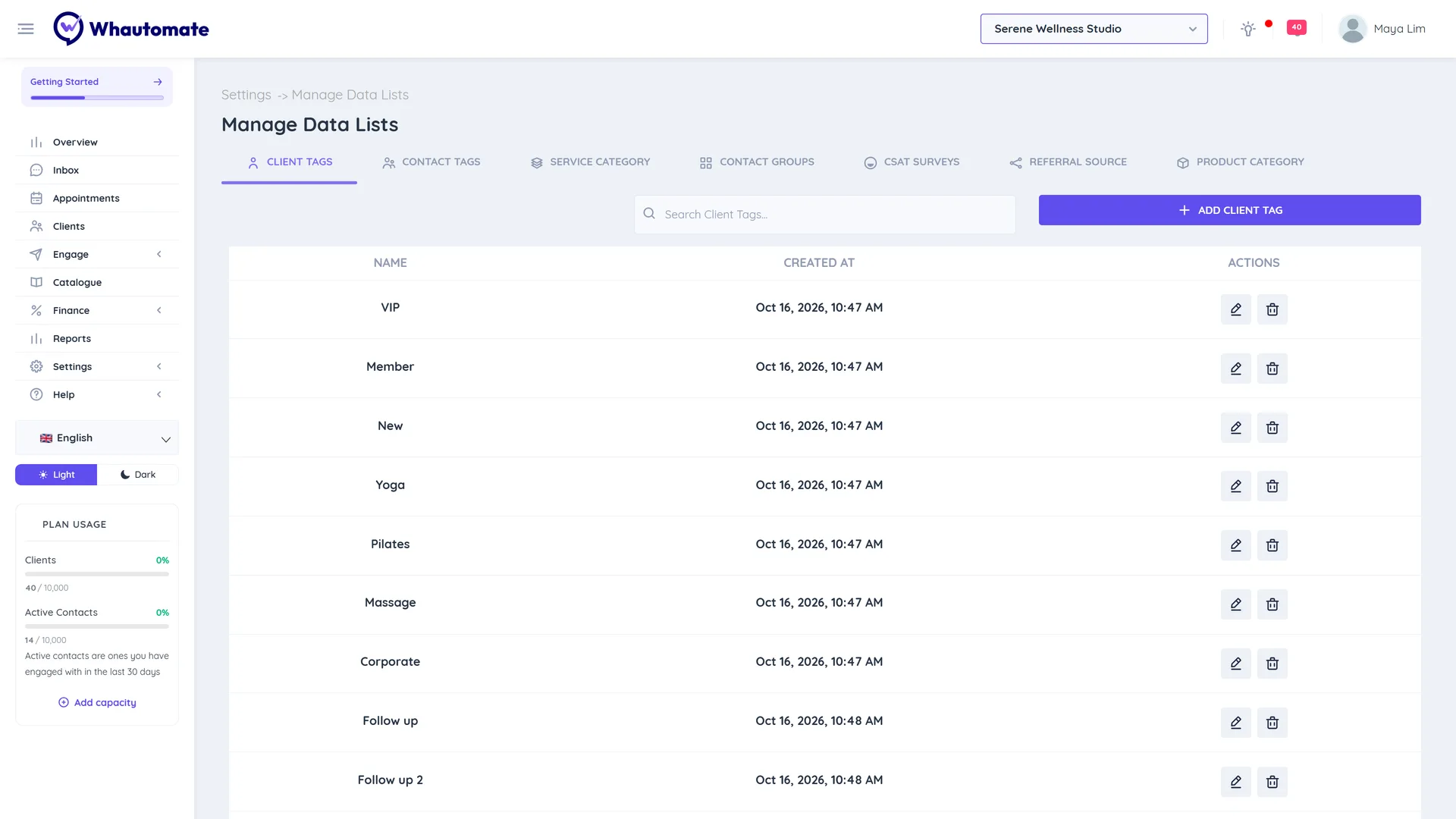This screenshot has width=1456, height=819.
Task: Edit the Yoga client tag
Action: point(1236,486)
